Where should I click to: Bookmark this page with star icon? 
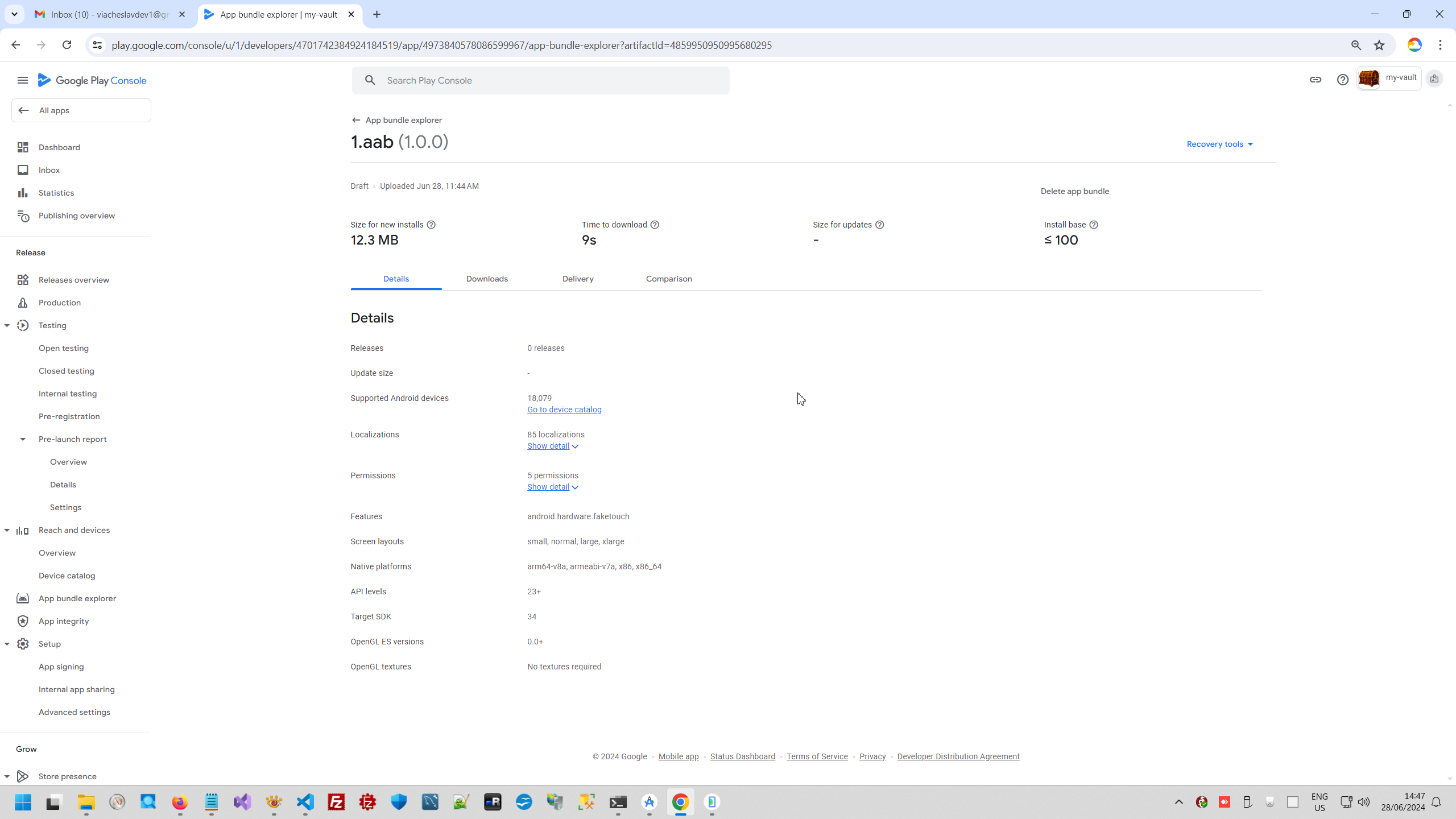(x=1379, y=45)
